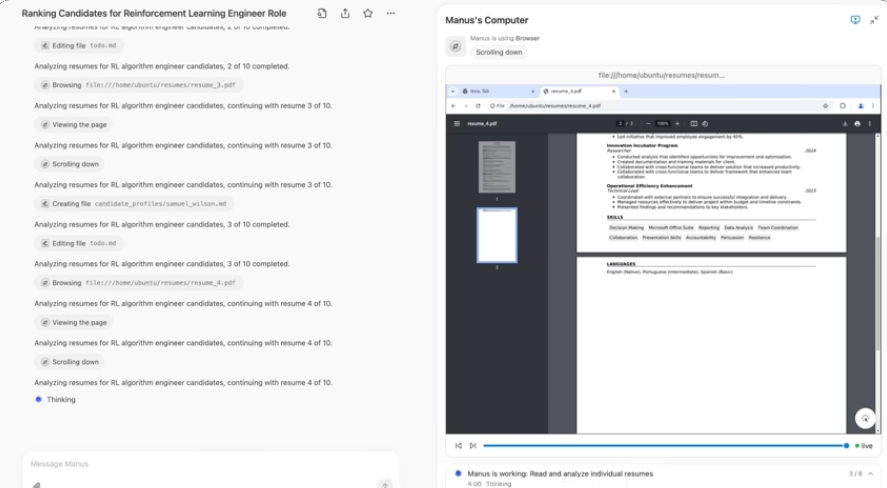Click the print icon in PDF toolbar
Image resolution: width=887 pixels, height=488 pixels.
[x=857, y=124]
